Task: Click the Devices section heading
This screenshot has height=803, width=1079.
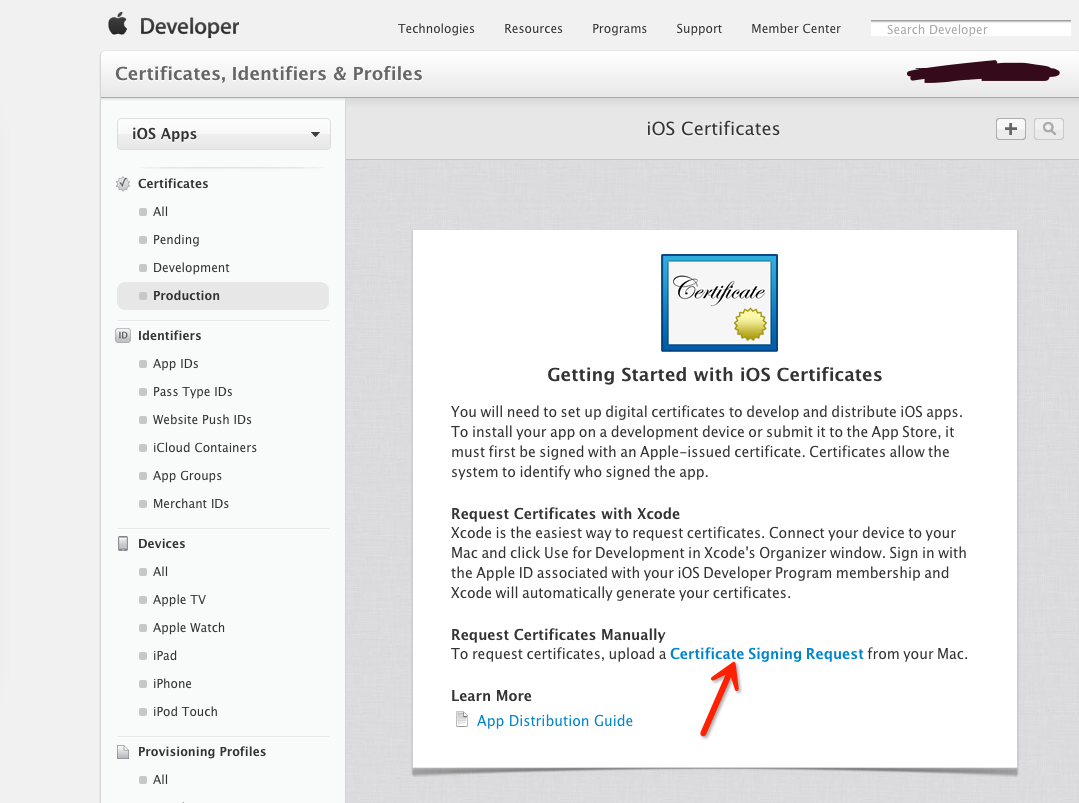Action: point(162,544)
